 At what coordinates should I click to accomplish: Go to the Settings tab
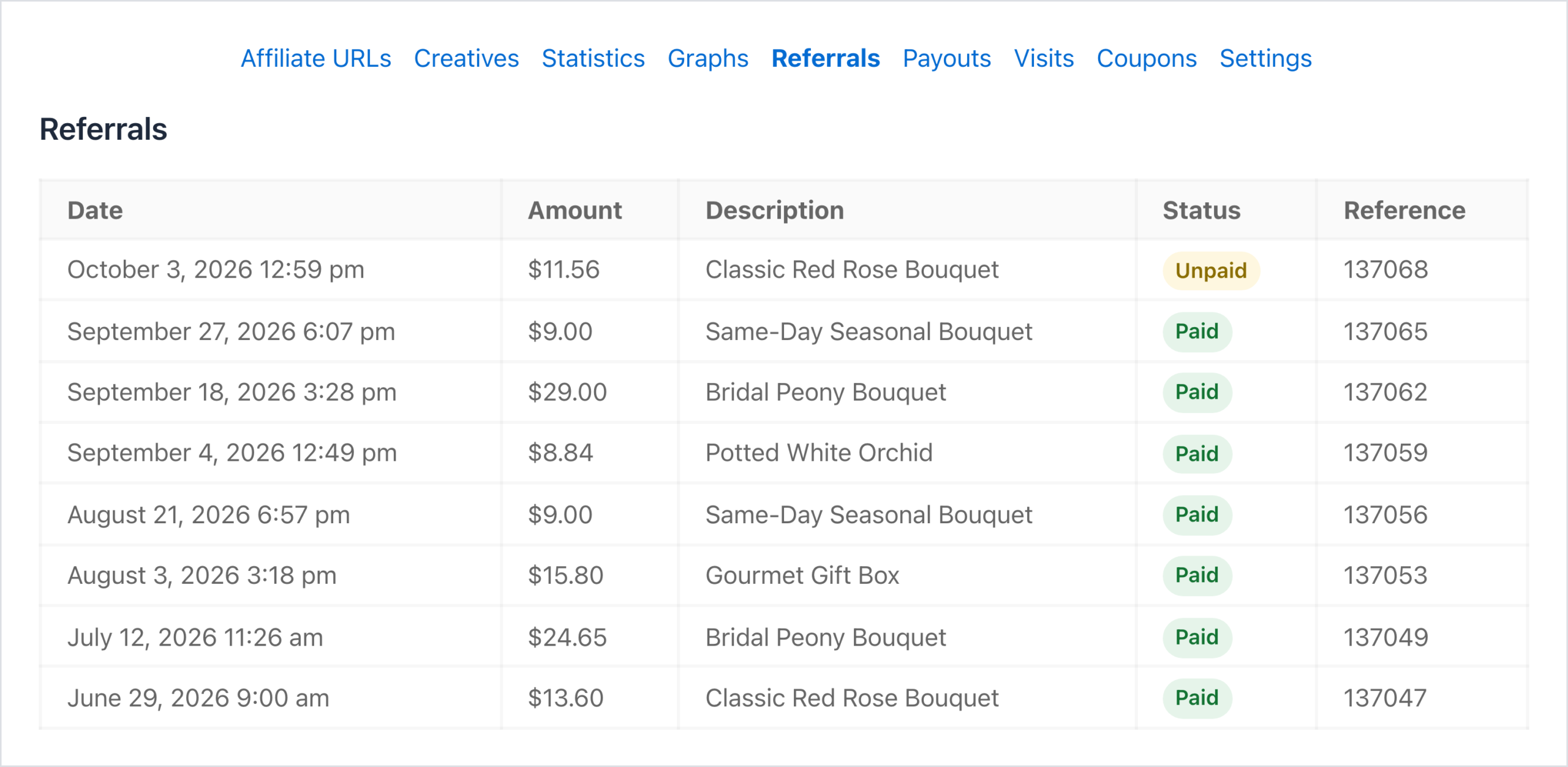[x=1265, y=59]
